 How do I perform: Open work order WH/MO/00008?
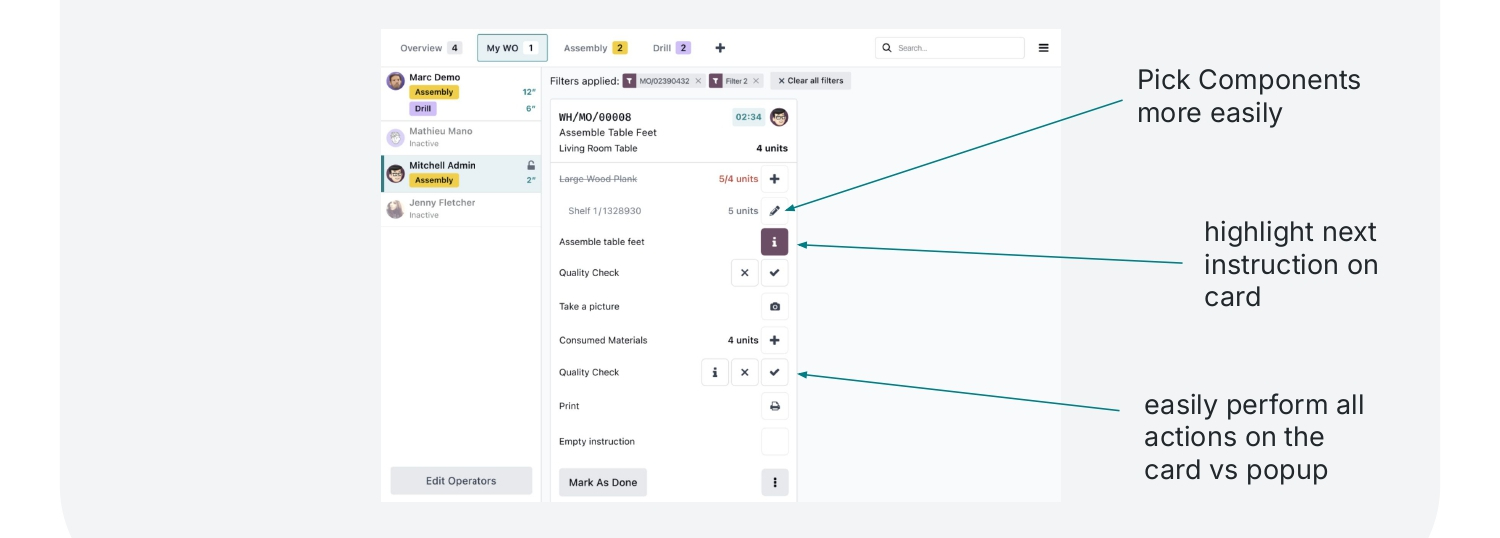click(595, 117)
